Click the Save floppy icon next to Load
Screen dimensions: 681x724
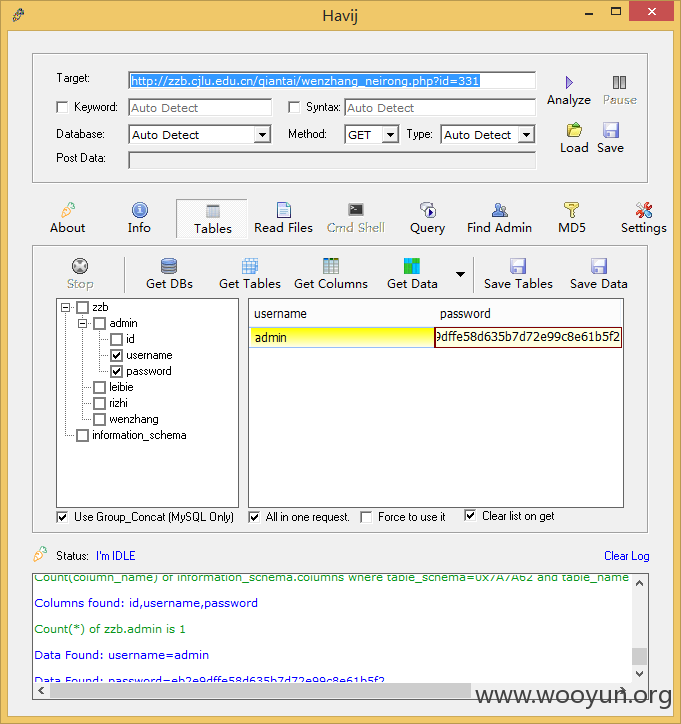point(610,130)
